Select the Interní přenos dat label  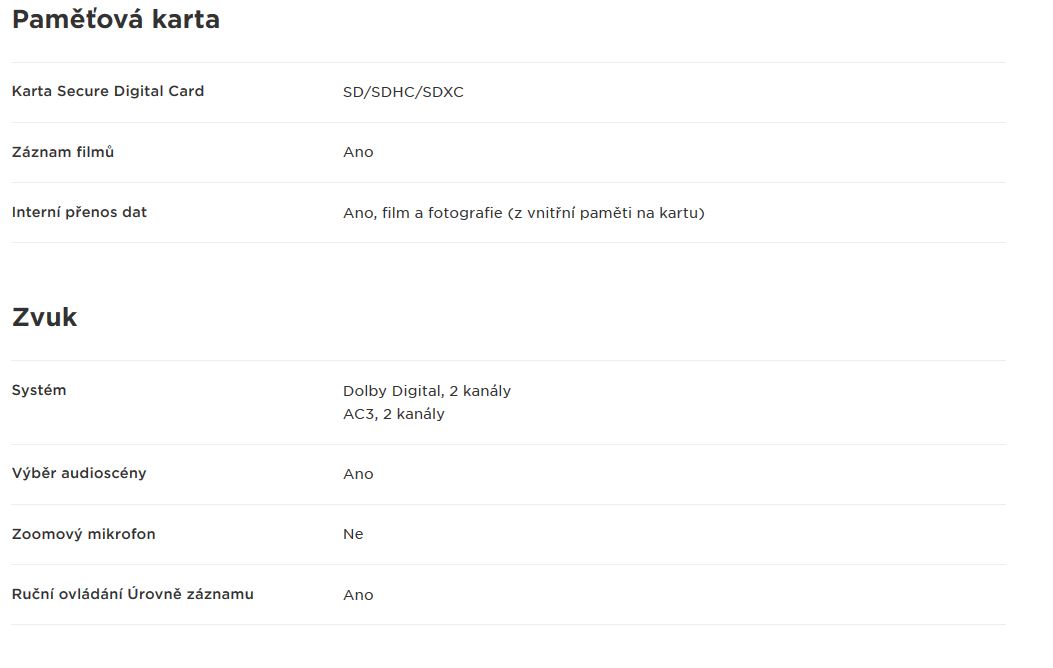[x=79, y=212]
